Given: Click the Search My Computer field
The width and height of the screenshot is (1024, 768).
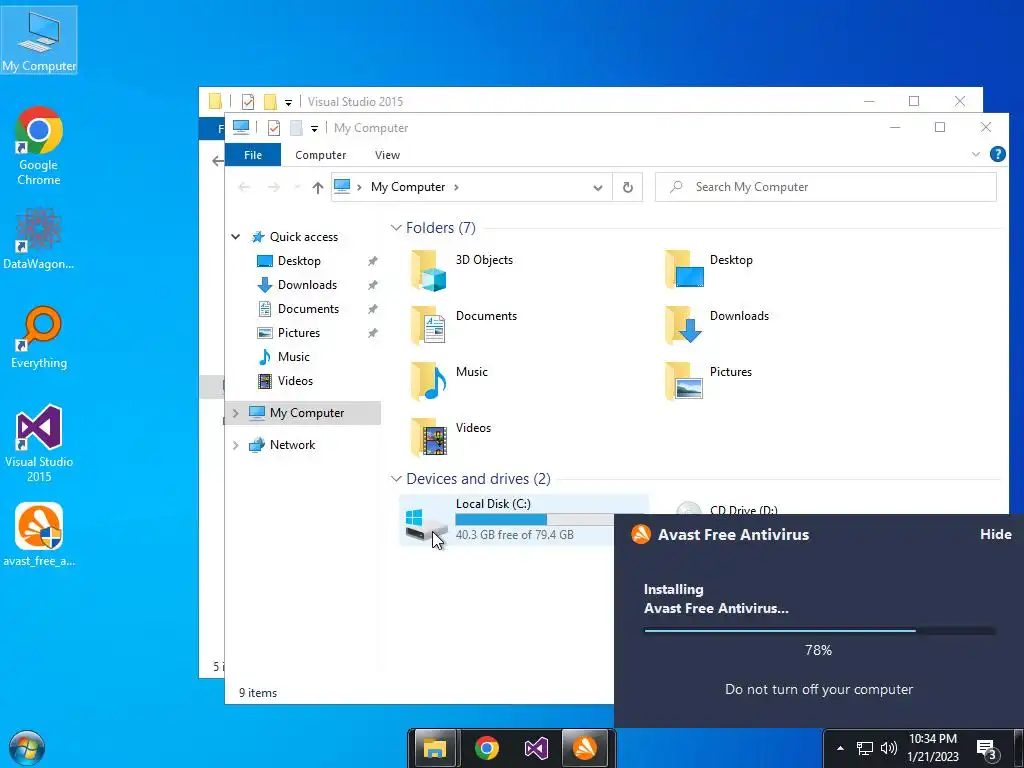Looking at the screenshot, I should click(826, 187).
